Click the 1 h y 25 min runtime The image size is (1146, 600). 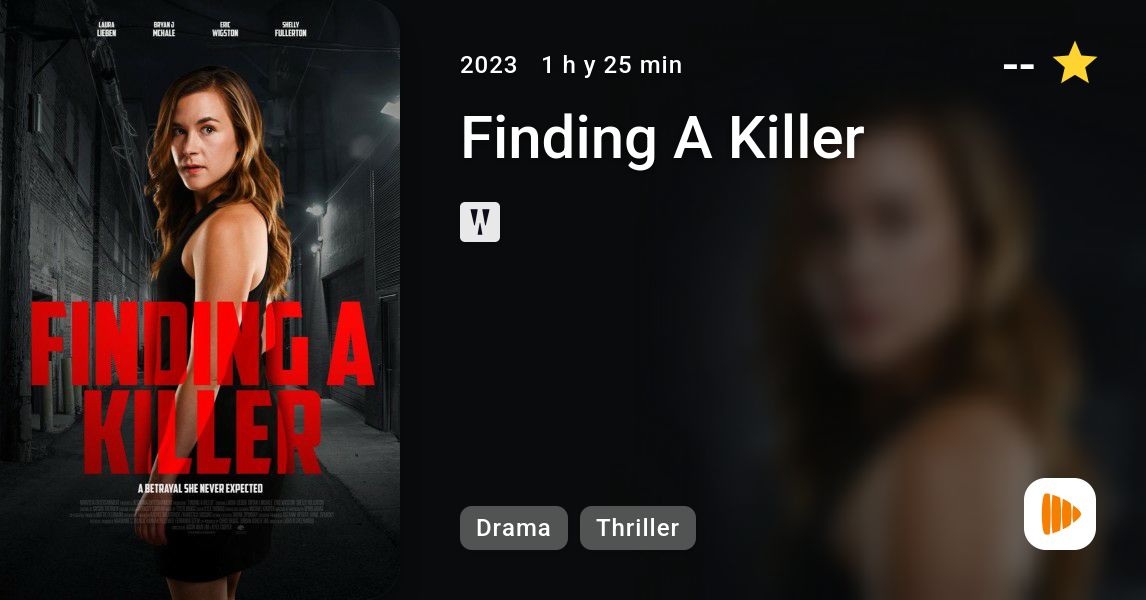612,65
